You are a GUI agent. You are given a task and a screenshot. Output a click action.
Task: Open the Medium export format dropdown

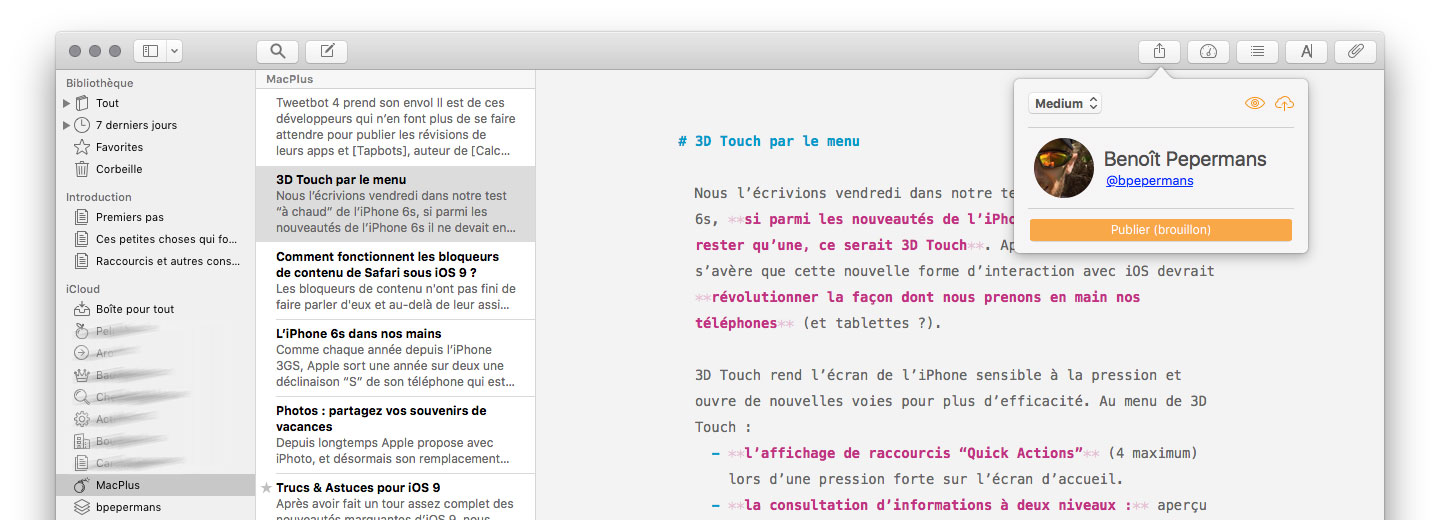(x=1065, y=103)
